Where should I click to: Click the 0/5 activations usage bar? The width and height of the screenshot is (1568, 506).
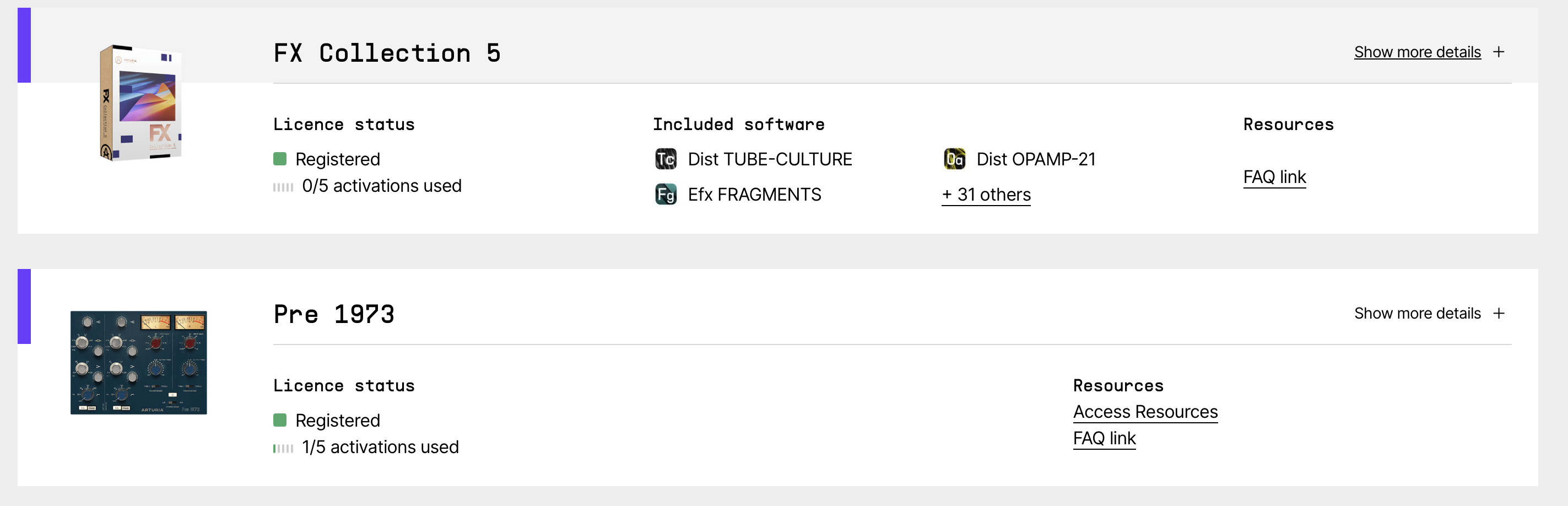click(283, 187)
